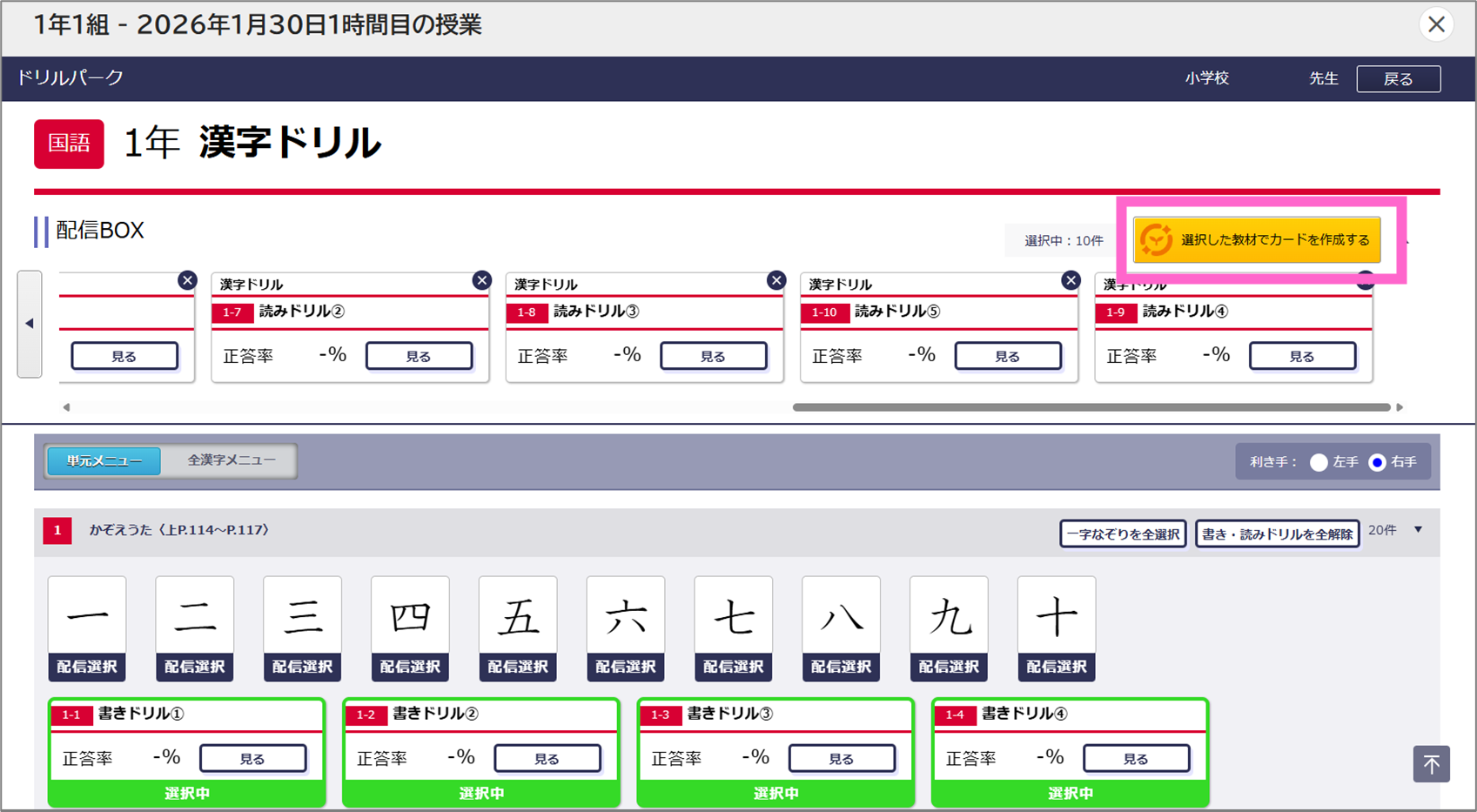This screenshot has width=1477, height=812.
Task: Collapse the かぞえうた unit section arrow
Action: (1418, 530)
